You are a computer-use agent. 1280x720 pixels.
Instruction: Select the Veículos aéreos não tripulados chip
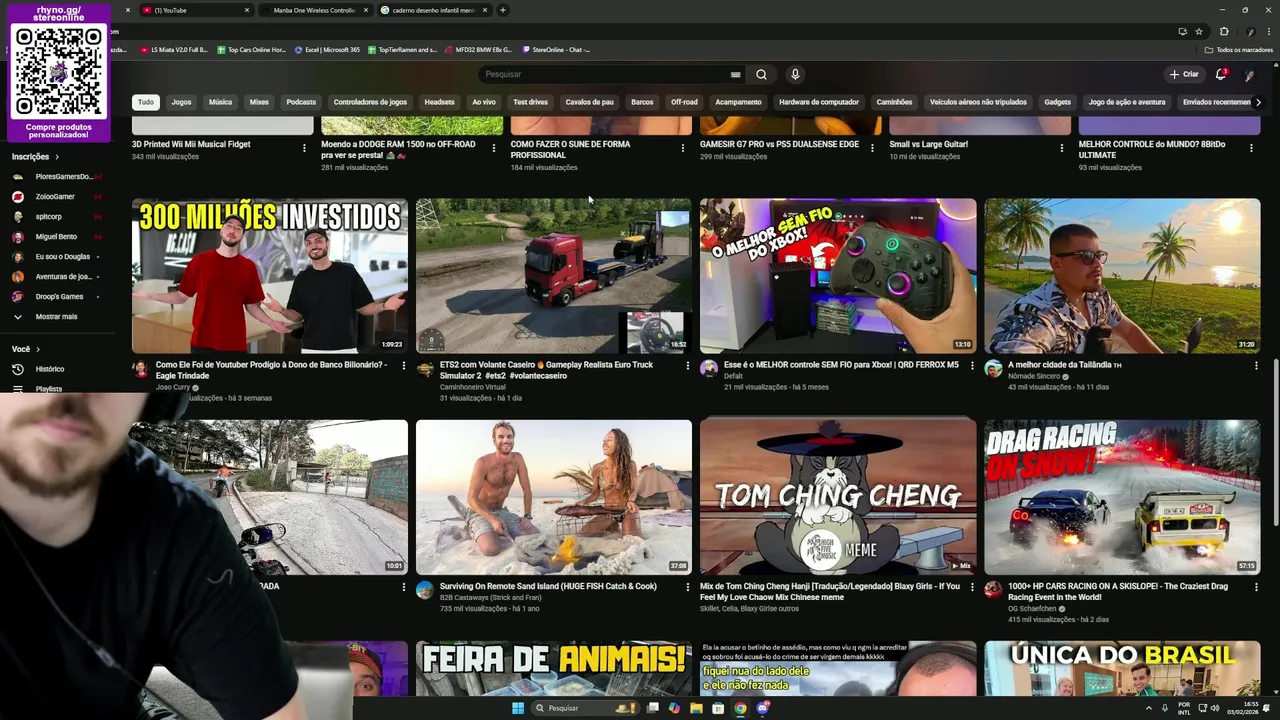978,102
